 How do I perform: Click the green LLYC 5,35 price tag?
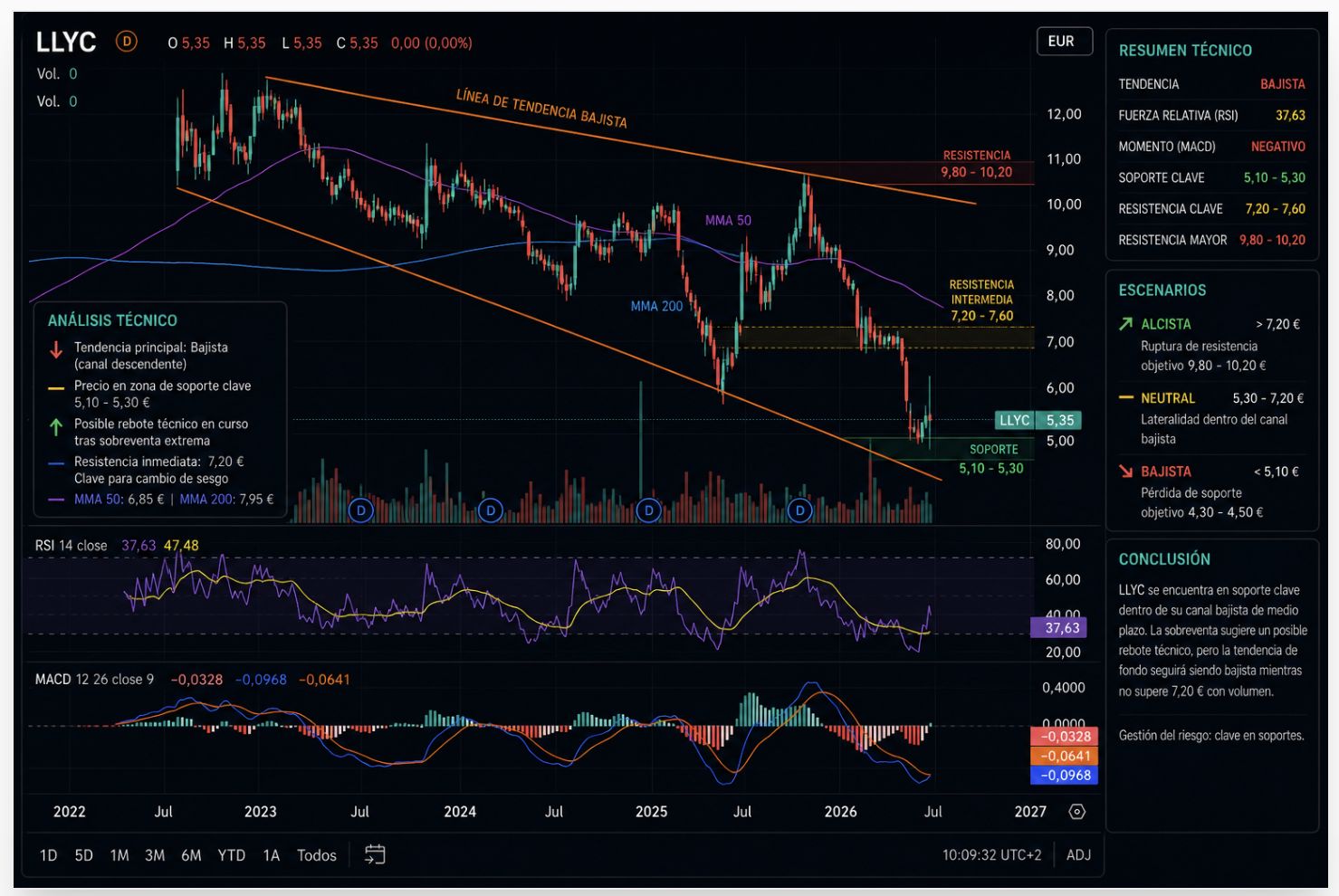click(1038, 420)
